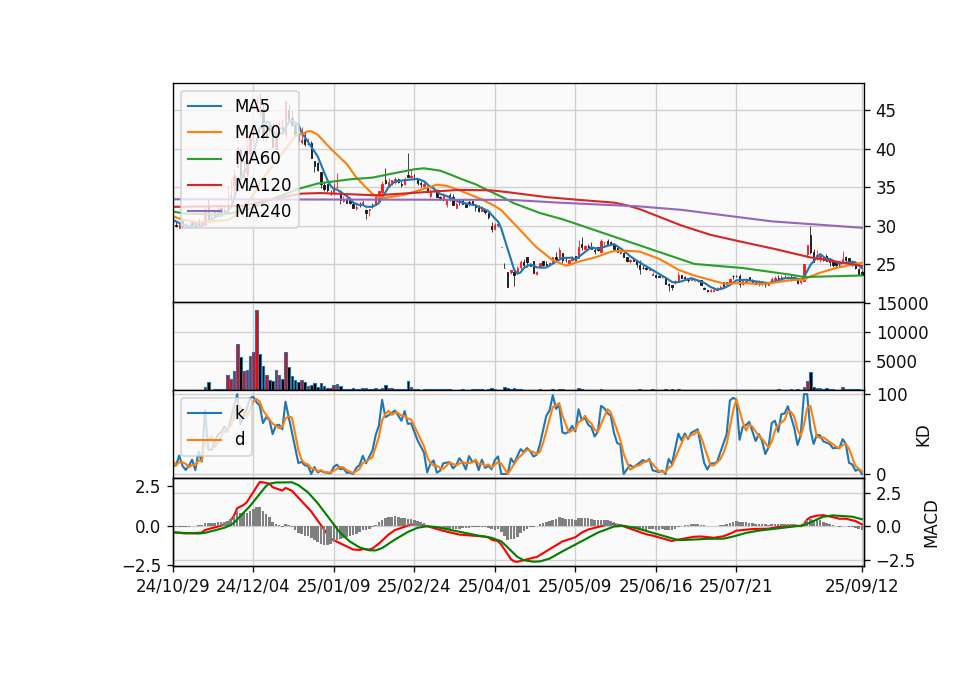Click the price axis value 35

point(885,189)
